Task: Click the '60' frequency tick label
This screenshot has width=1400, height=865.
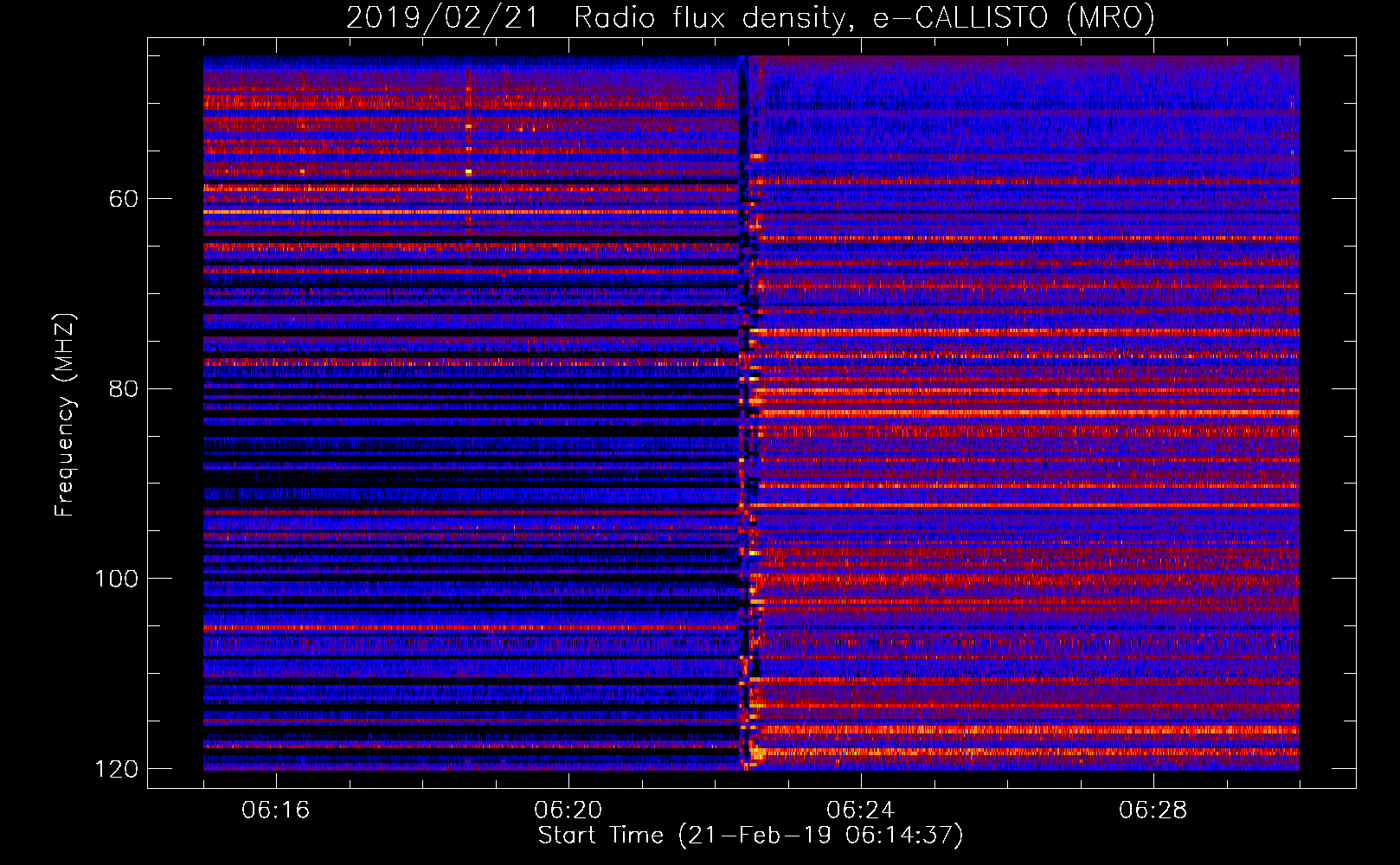Action: pos(124,199)
